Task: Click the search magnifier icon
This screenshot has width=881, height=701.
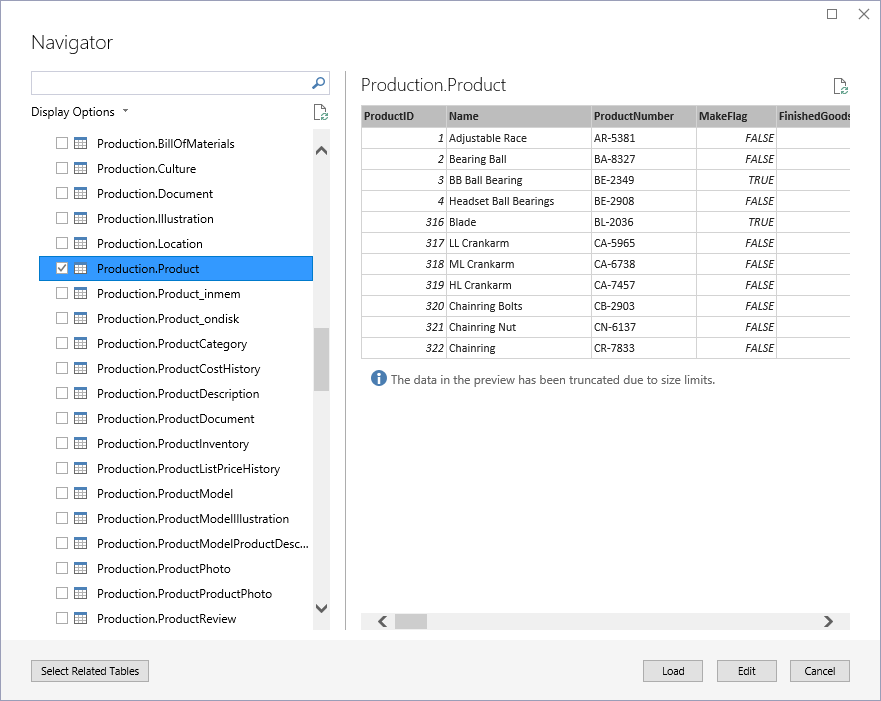Action: tap(317, 83)
